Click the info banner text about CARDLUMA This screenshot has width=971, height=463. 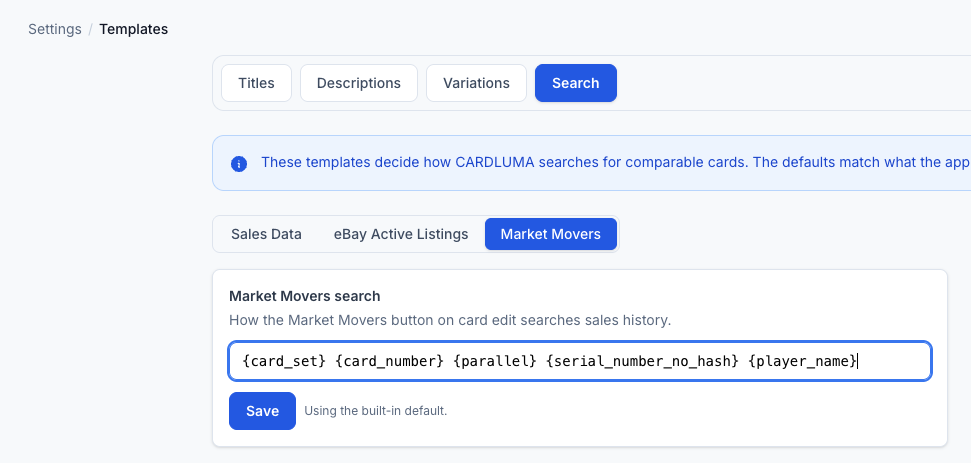point(616,162)
